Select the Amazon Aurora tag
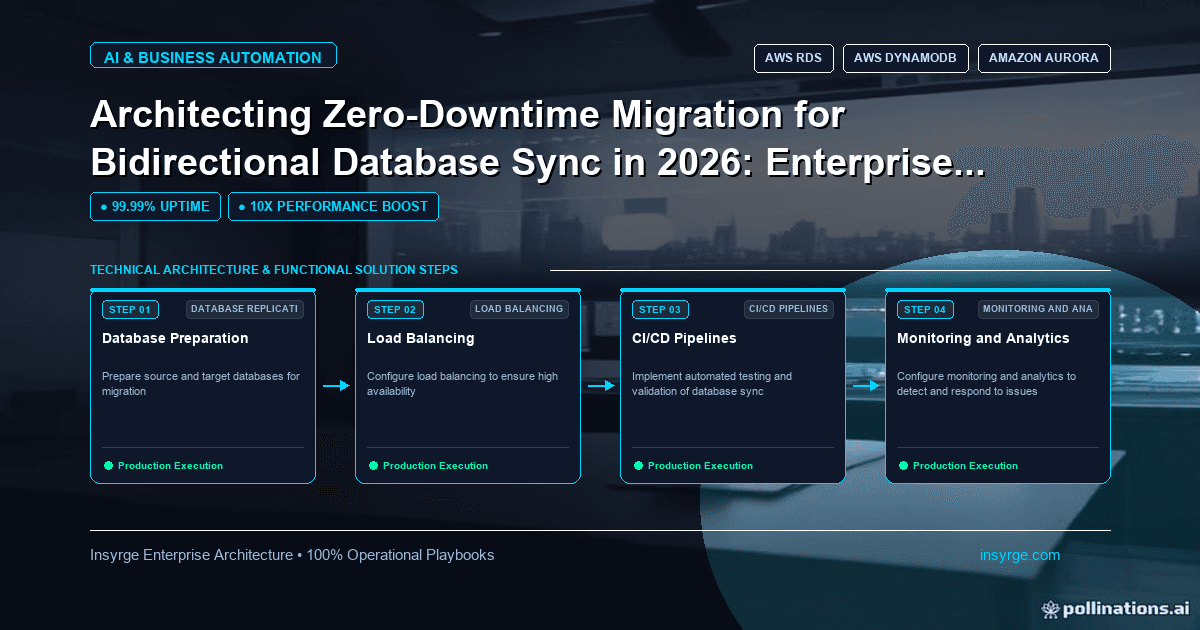 [x=1043, y=58]
